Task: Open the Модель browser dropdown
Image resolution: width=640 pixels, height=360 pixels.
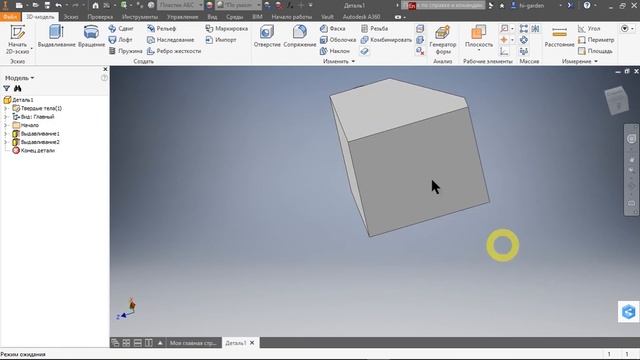Action: tap(19, 78)
